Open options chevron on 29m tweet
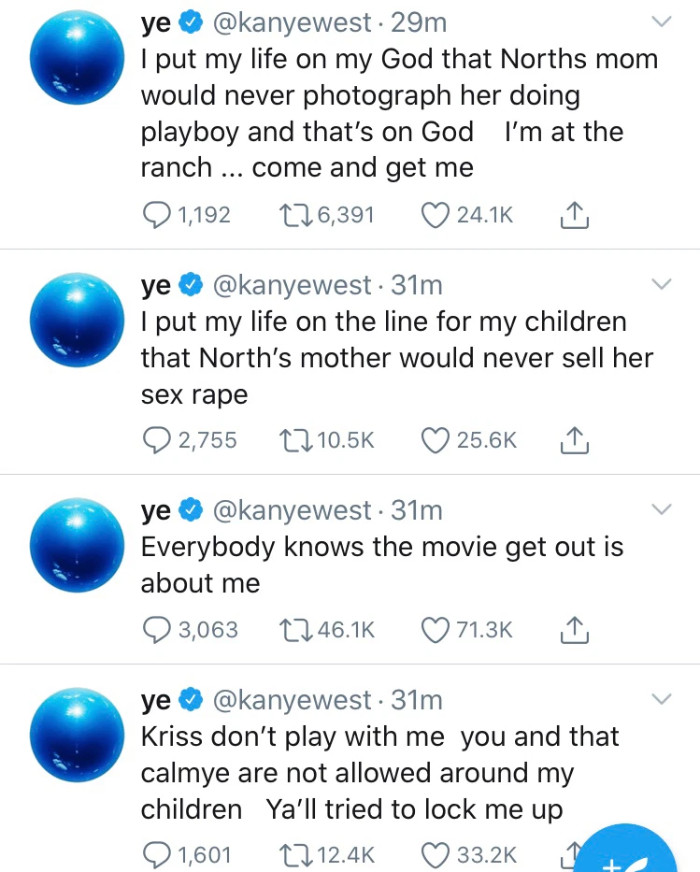 tap(661, 21)
